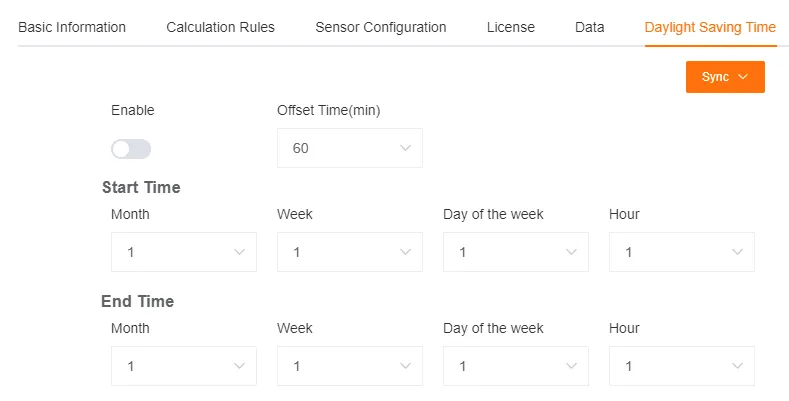The image size is (789, 401).
Task: Click the Sync button chevron arrow
Action: (743, 77)
